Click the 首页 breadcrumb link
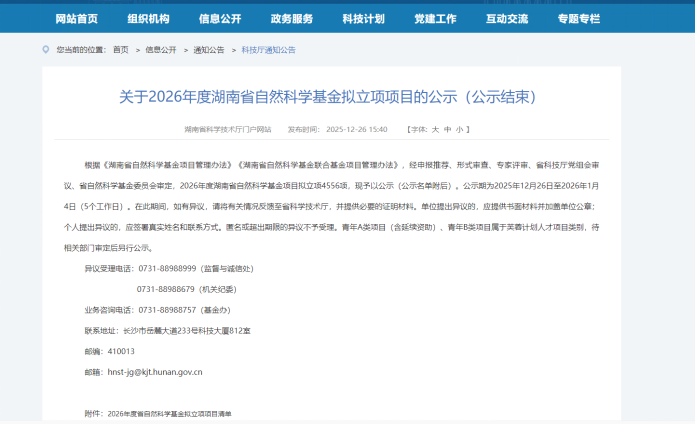Image resolution: width=695 pixels, height=425 pixels. point(120,49)
